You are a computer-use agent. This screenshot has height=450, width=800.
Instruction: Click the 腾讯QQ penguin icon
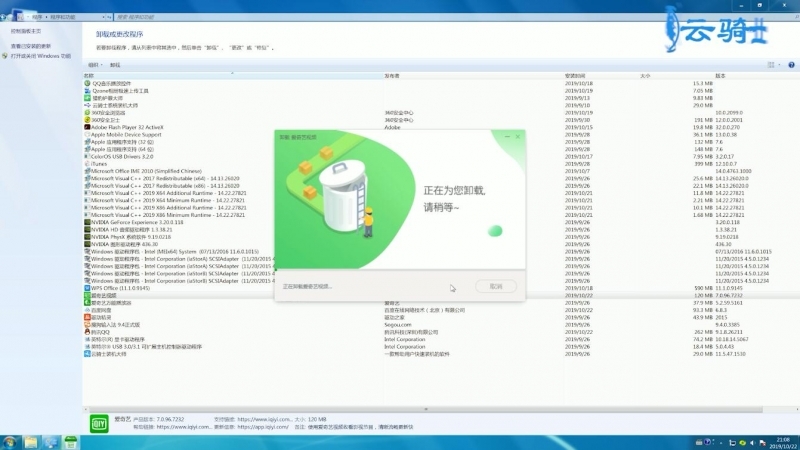click(87, 332)
